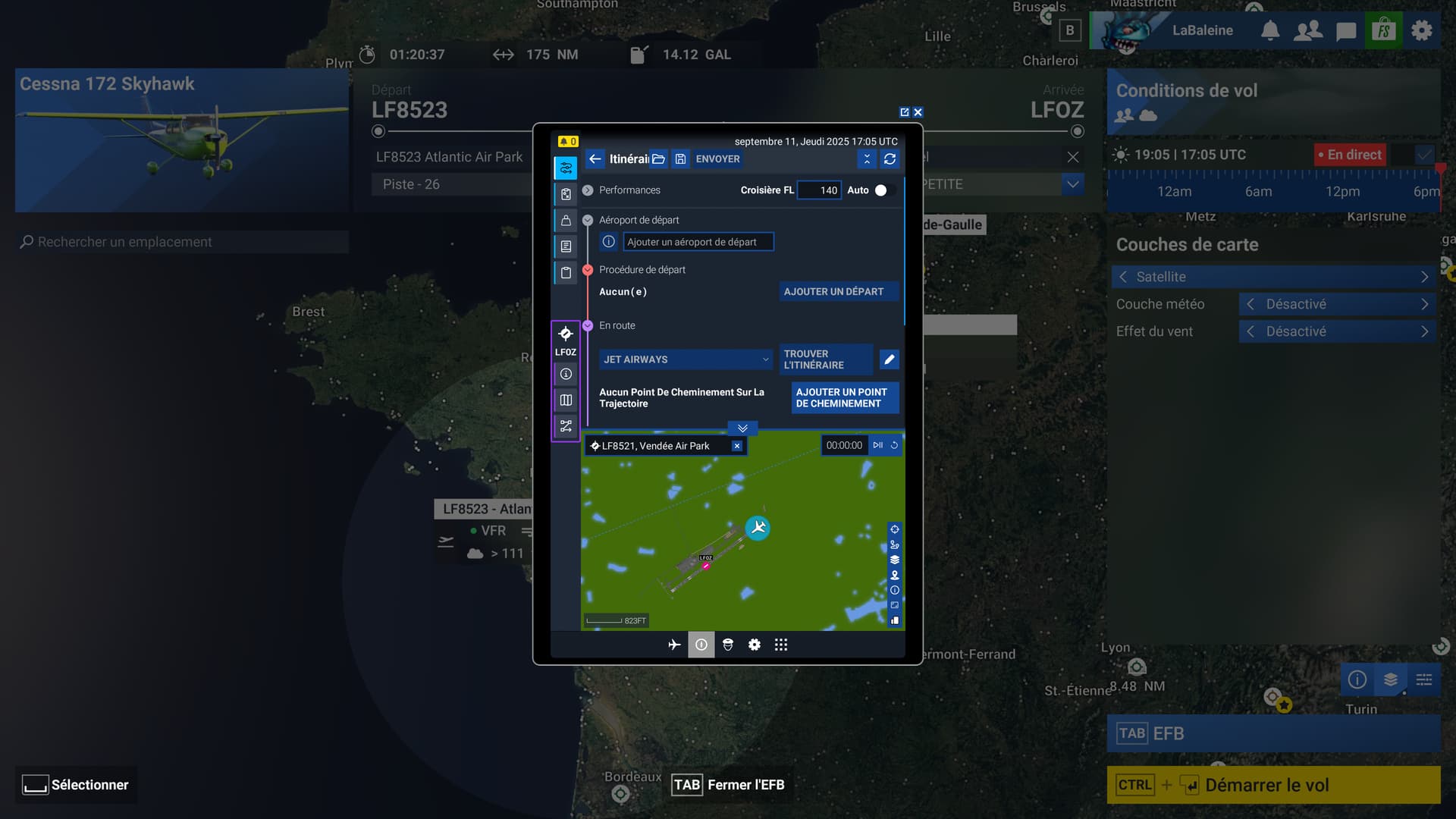The image size is (1456, 819).
Task: Collapse all itinerary sections with arrows button
Action: coord(867,159)
